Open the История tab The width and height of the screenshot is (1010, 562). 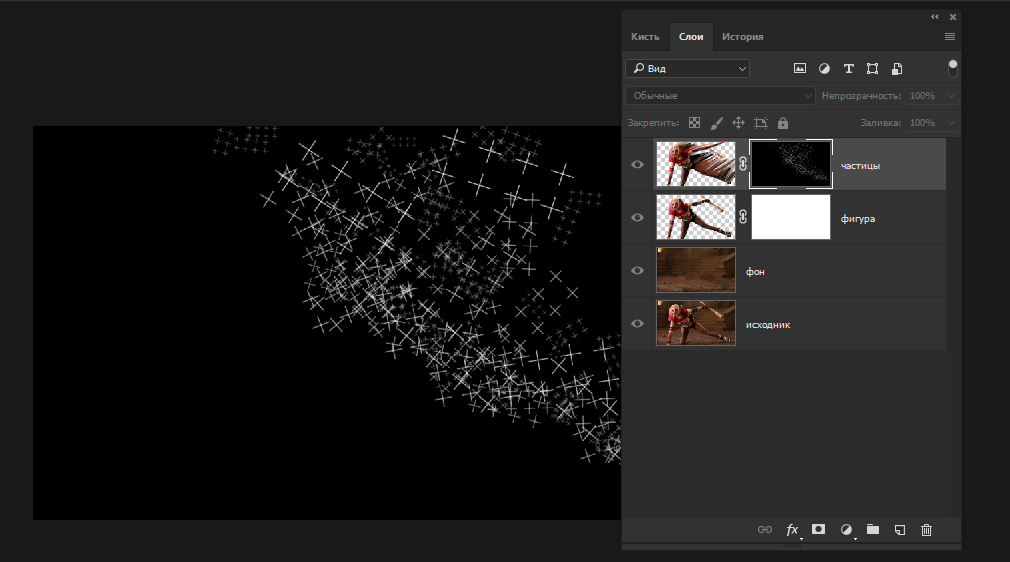click(742, 37)
